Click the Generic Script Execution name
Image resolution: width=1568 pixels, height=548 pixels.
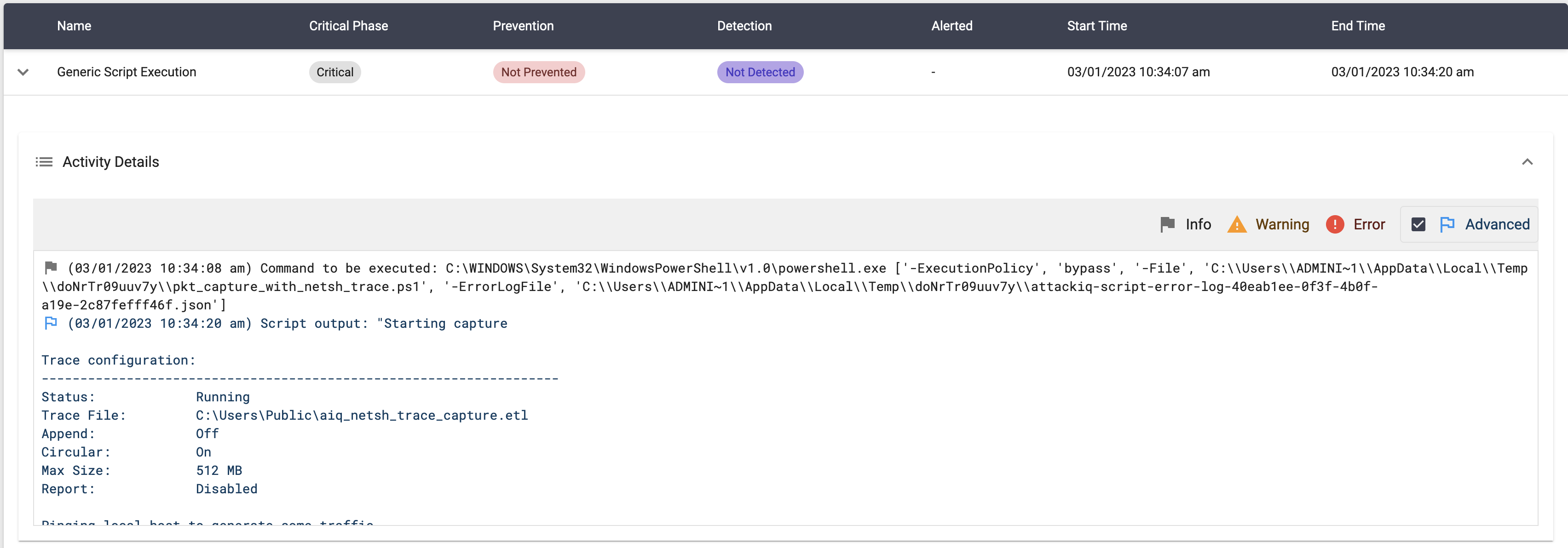[x=127, y=72]
